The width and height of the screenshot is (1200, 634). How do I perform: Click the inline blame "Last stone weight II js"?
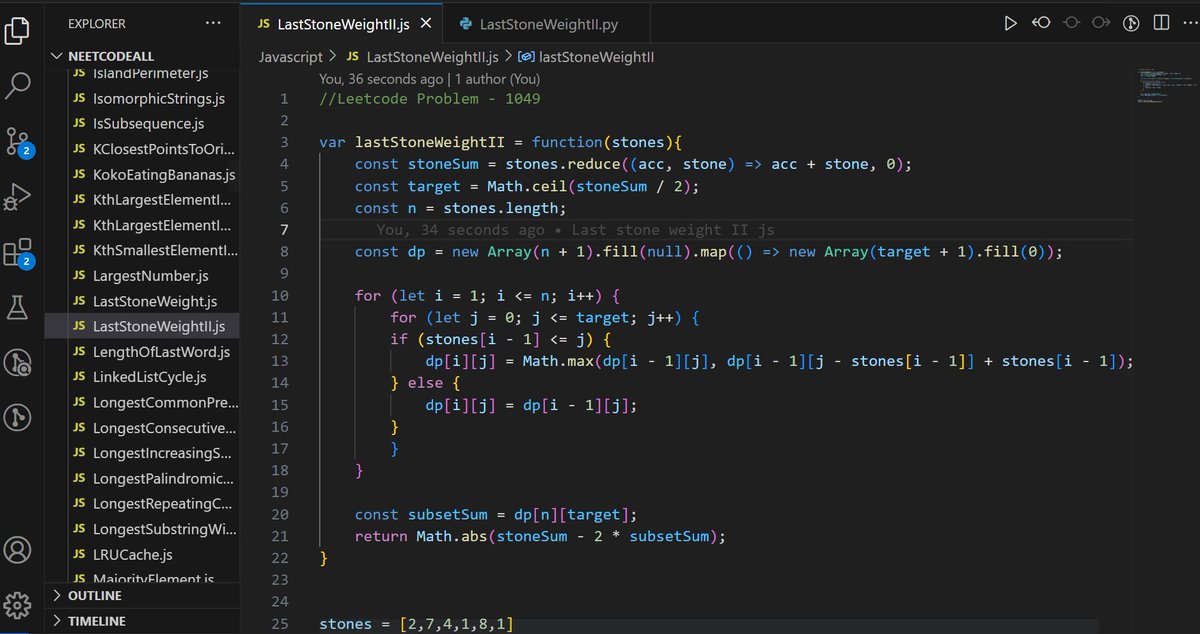pyautogui.click(x=673, y=230)
